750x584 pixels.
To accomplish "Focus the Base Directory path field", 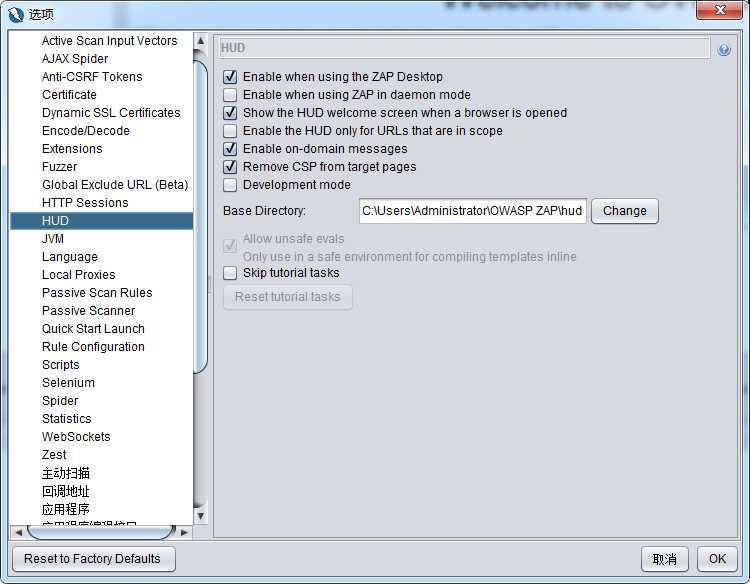I will click(473, 211).
